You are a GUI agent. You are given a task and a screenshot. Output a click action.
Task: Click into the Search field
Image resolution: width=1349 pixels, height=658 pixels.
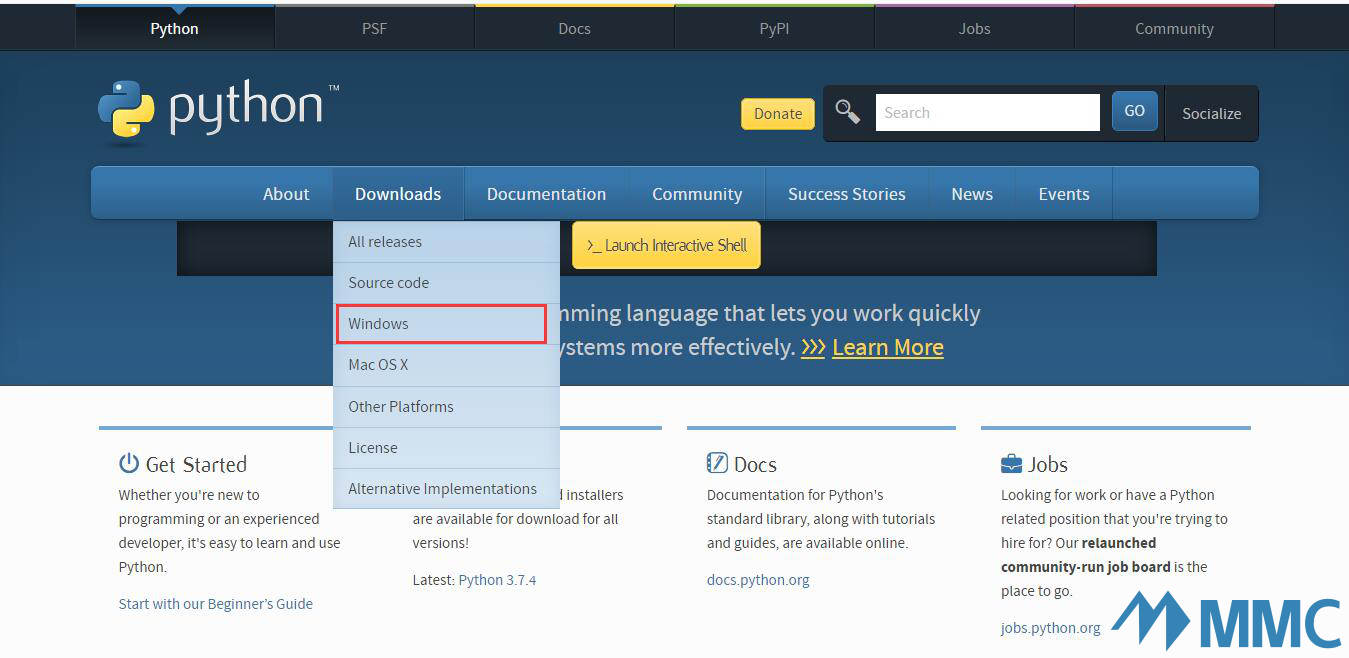coord(988,113)
